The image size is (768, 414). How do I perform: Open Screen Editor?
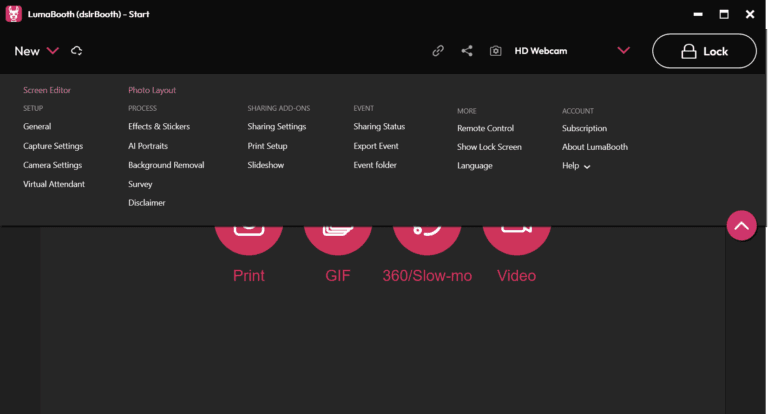point(47,90)
